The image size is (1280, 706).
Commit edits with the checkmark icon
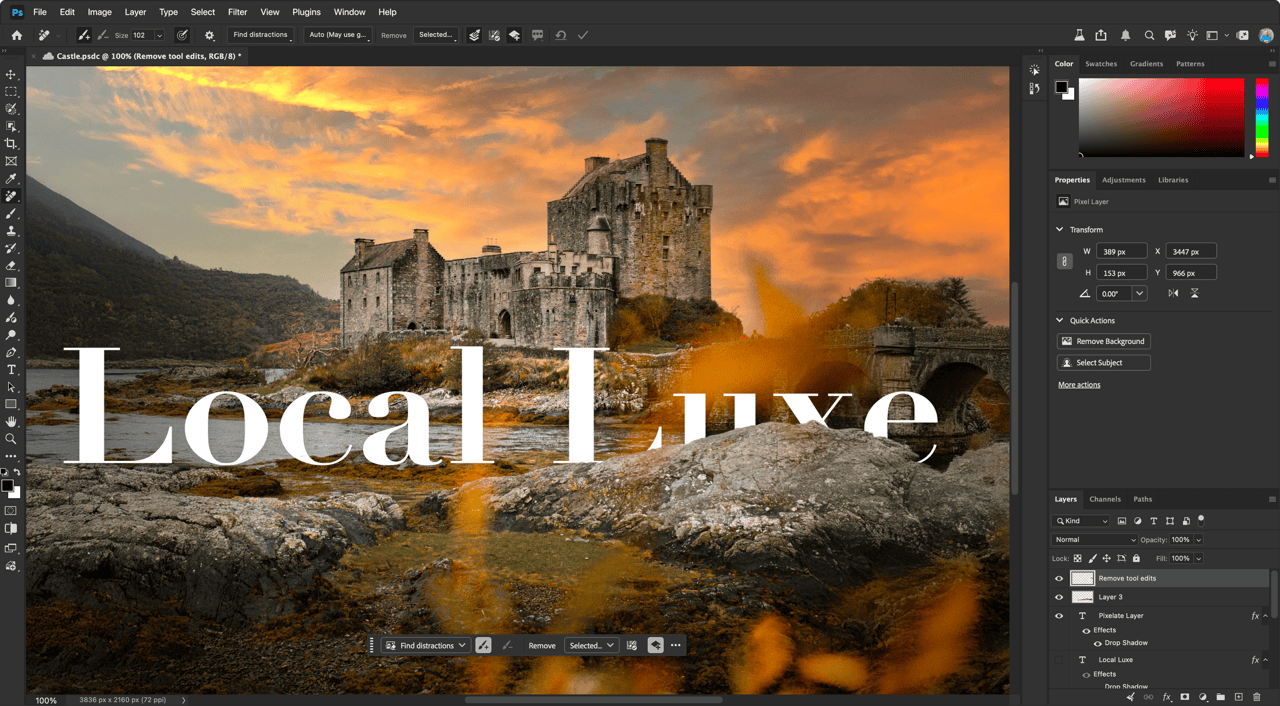coord(583,35)
